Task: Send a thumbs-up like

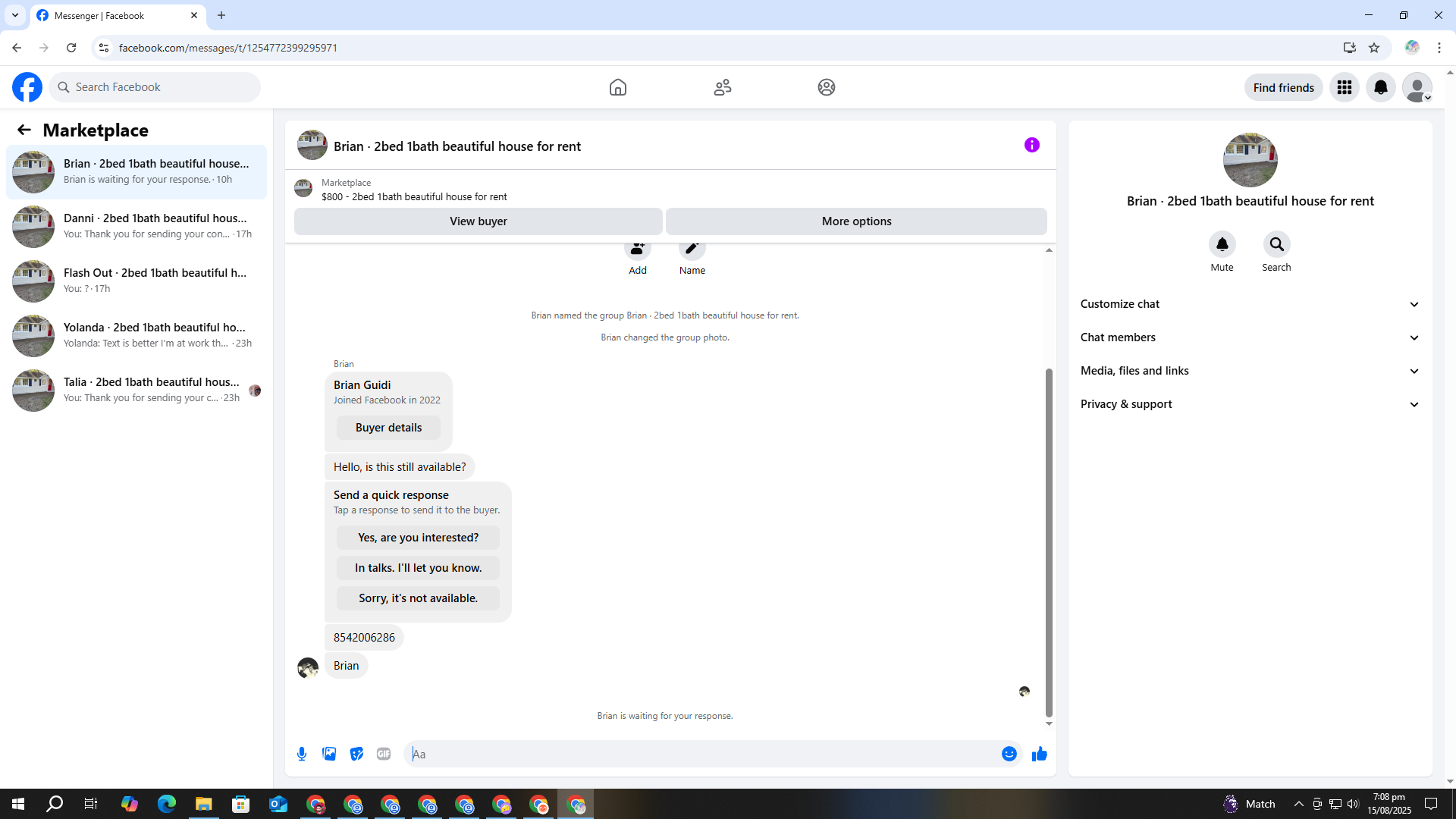Action: click(1039, 754)
